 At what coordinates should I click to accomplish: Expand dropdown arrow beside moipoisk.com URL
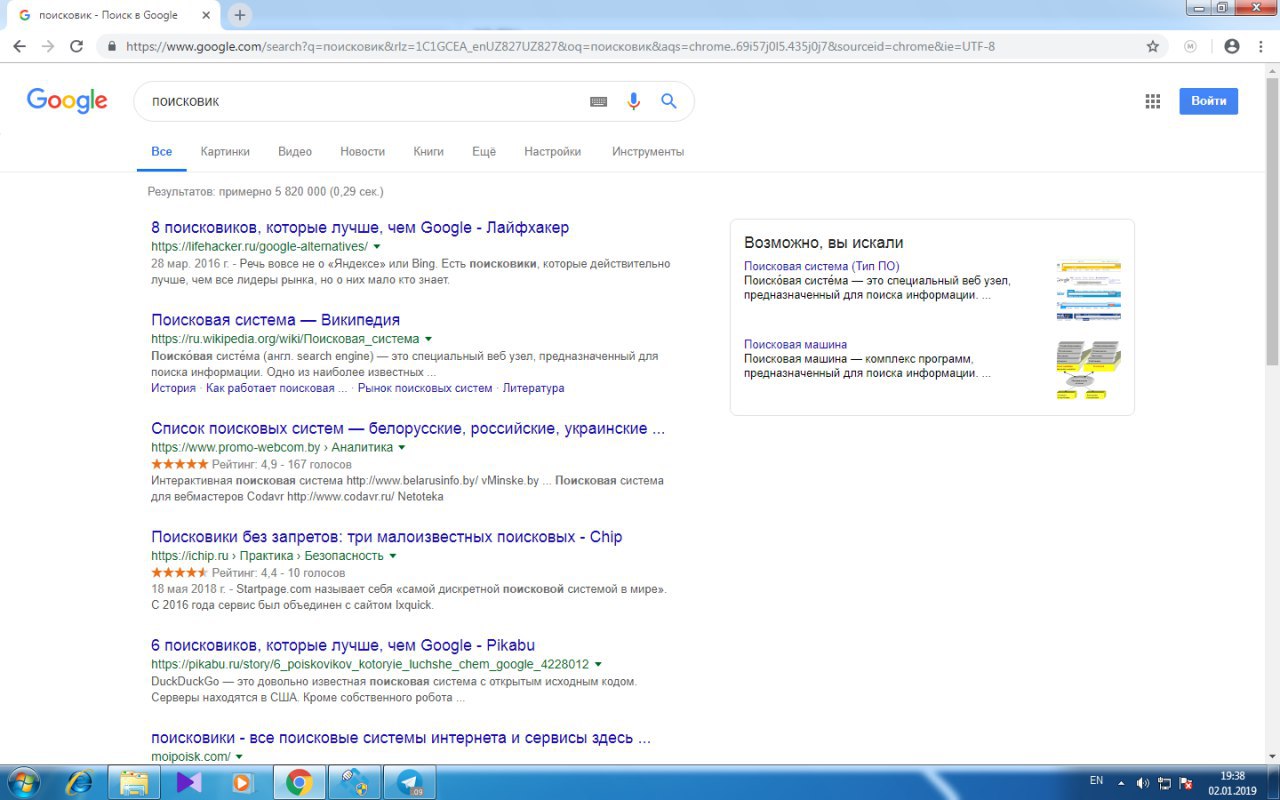(x=239, y=757)
